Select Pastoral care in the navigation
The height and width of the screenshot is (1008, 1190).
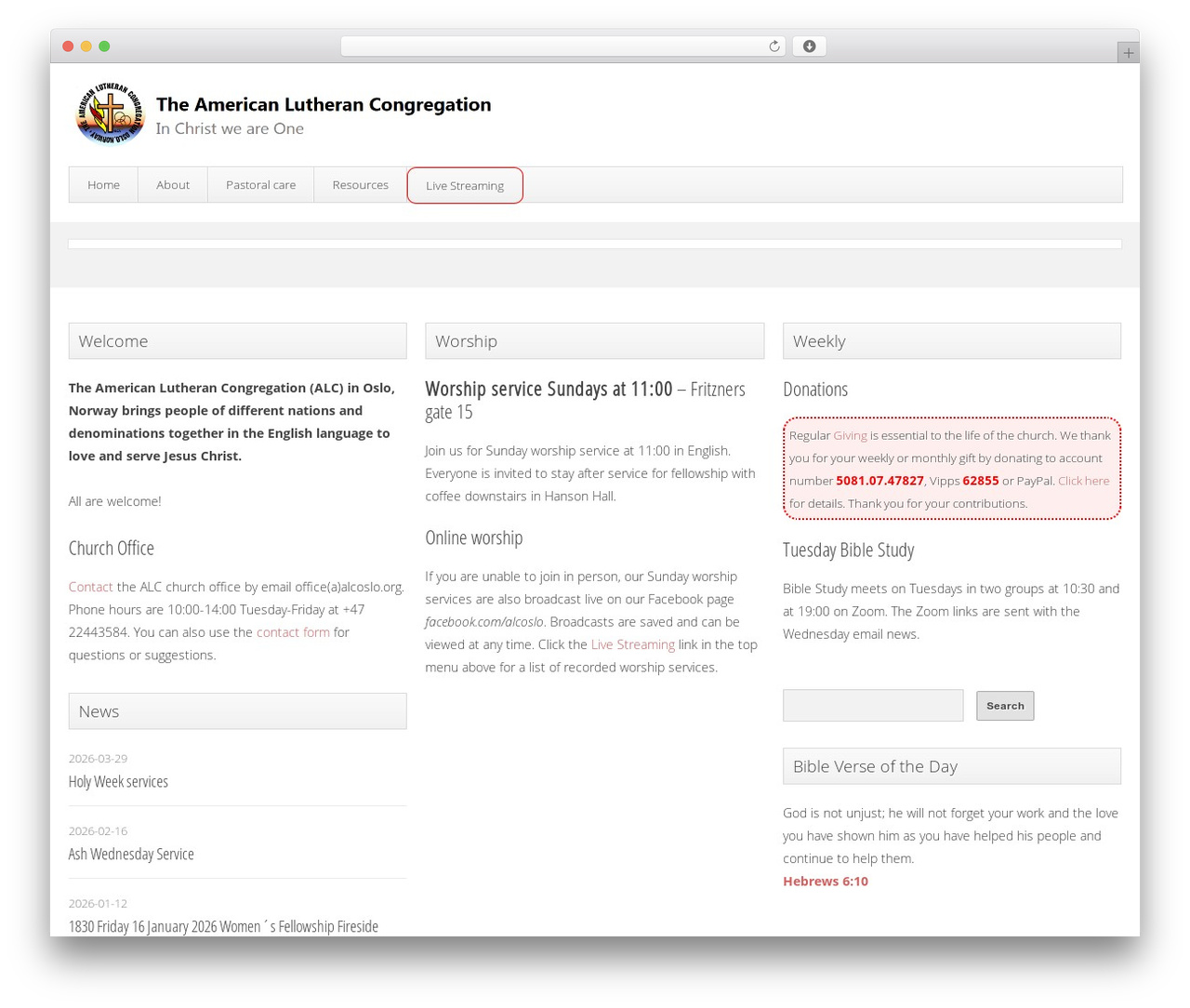pos(261,185)
